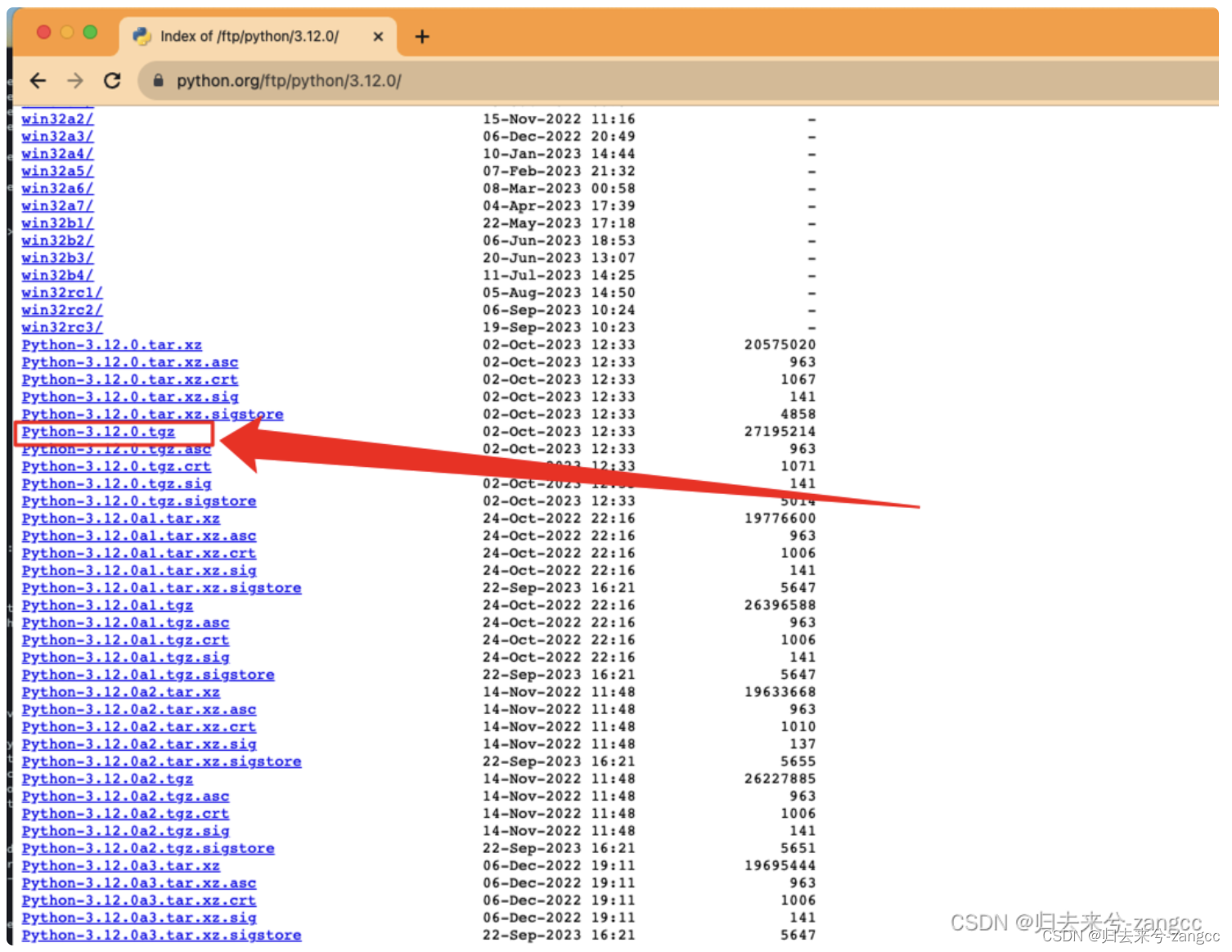1232x952 pixels.
Task: View site info via the lock icon
Action: point(159,80)
